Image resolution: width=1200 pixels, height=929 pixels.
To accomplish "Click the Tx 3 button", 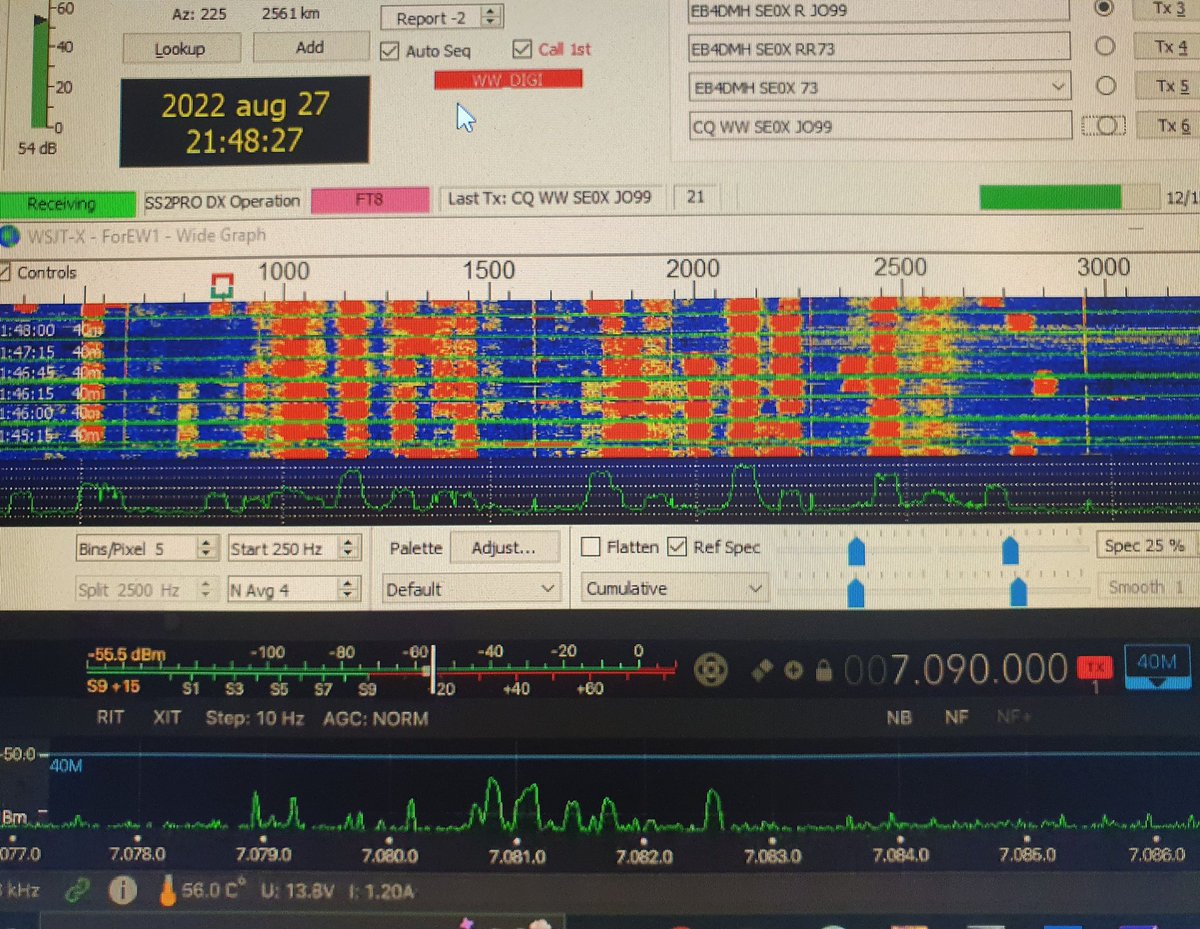I will point(1169,8).
